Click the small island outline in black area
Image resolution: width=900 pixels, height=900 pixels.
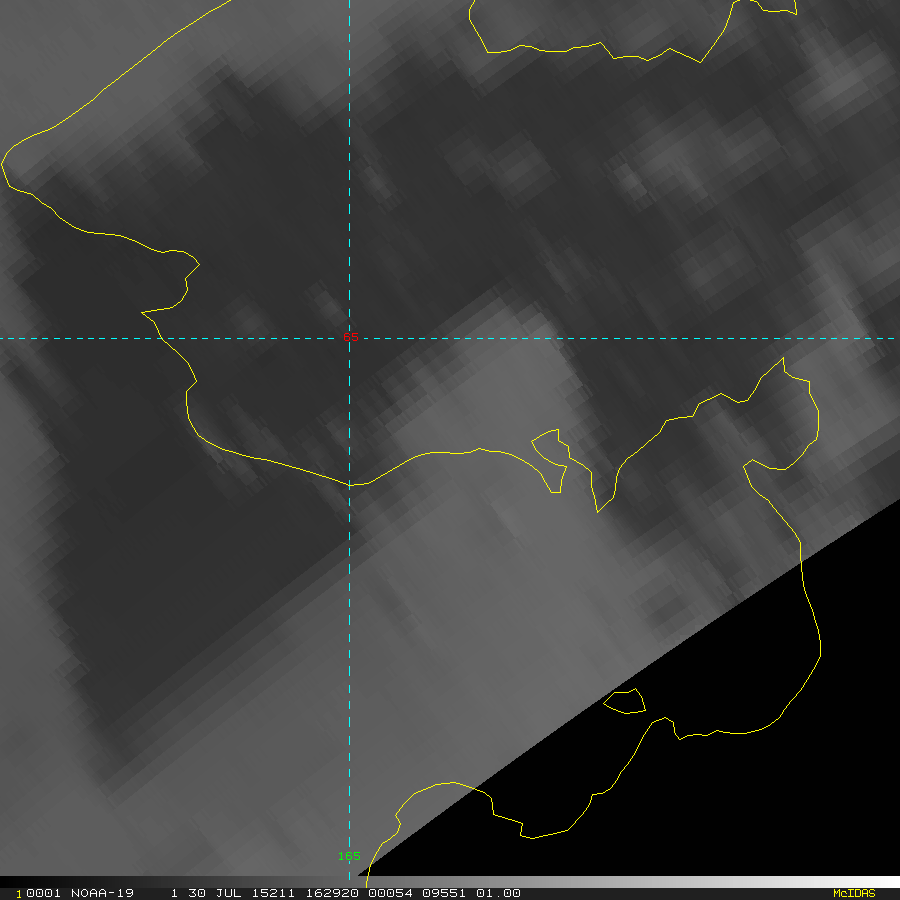[x=626, y=702]
